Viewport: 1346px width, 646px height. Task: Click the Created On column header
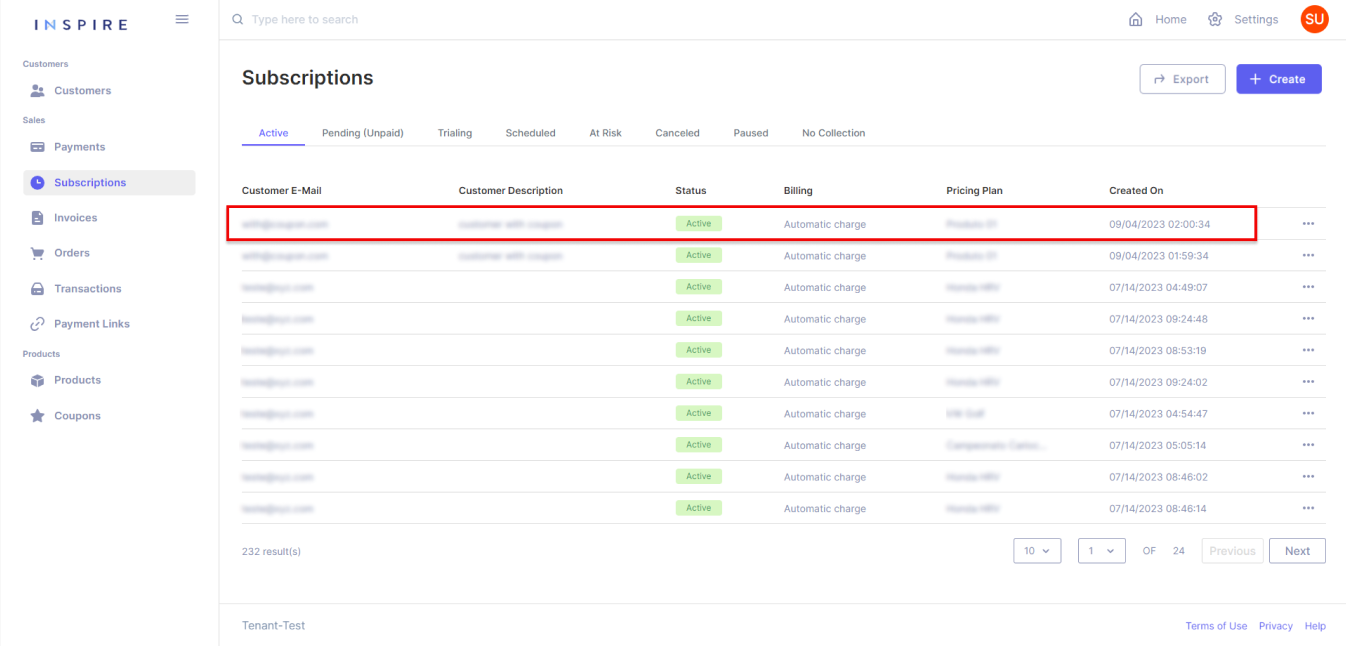(x=1136, y=191)
